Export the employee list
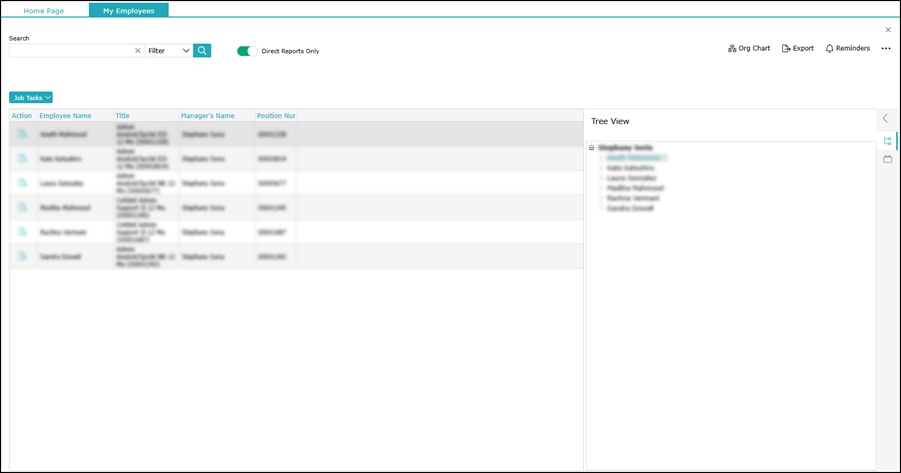The height and width of the screenshot is (473, 901). pos(797,48)
